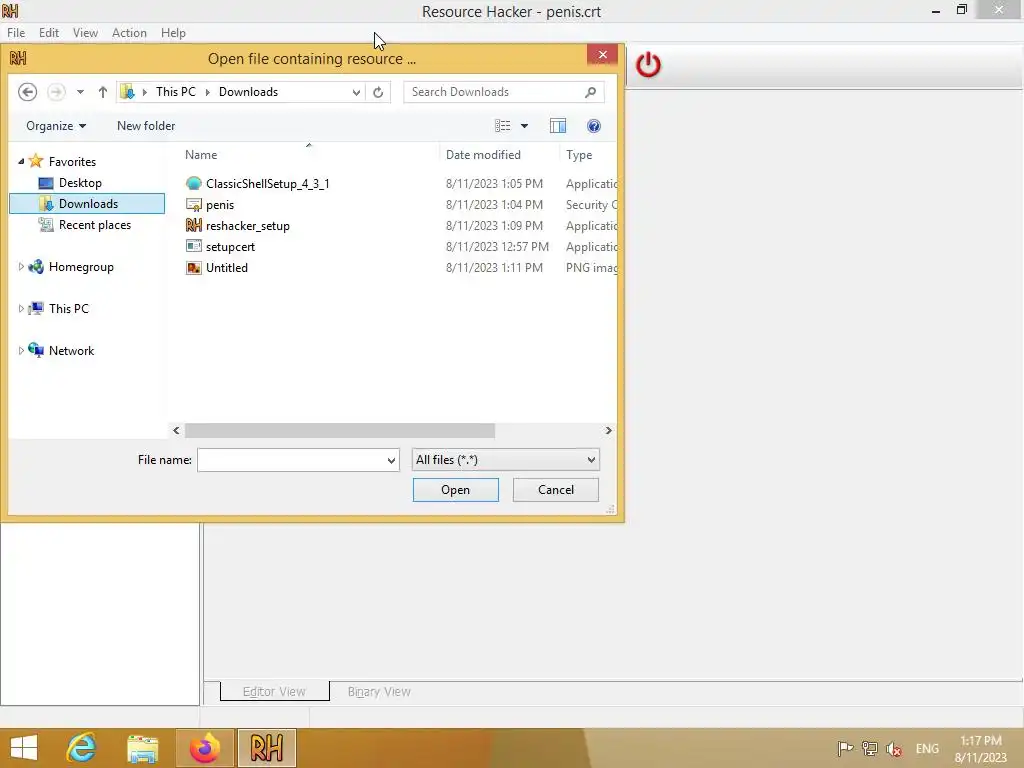Open view options dropdown arrow
Image resolution: width=1024 pixels, height=768 pixels.
click(x=524, y=125)
